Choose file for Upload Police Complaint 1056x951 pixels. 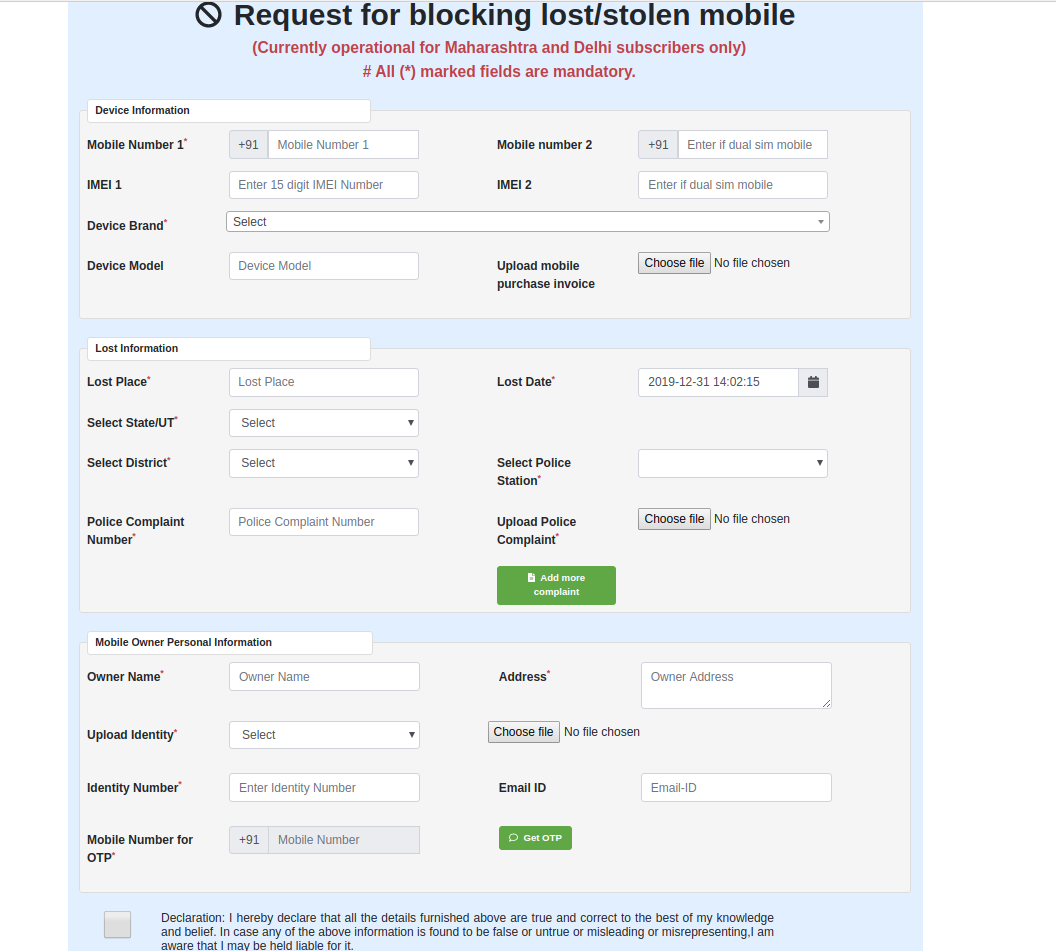pyautogui.click(x=674, y=519)
